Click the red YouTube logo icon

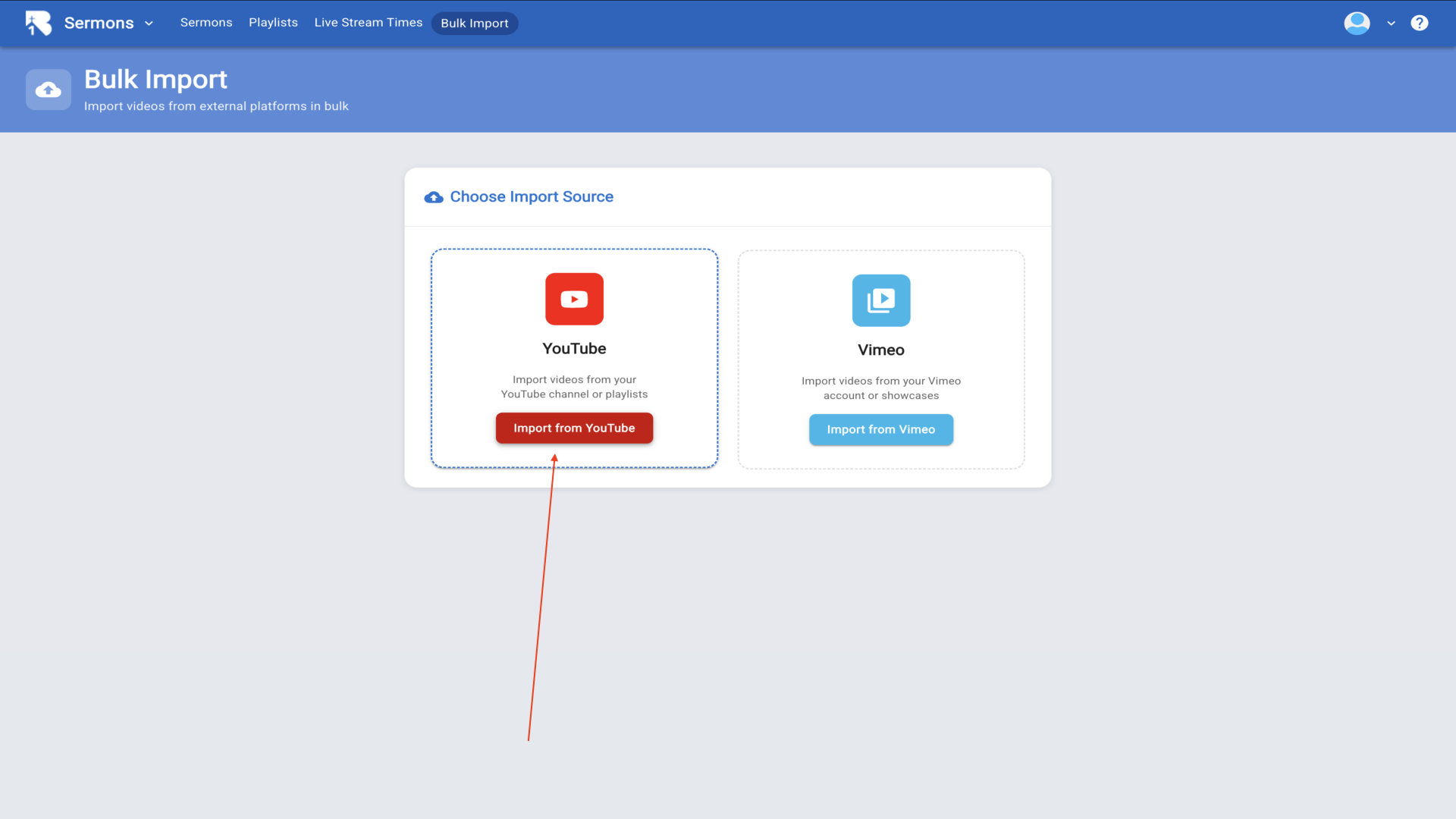tap(574, 299)
